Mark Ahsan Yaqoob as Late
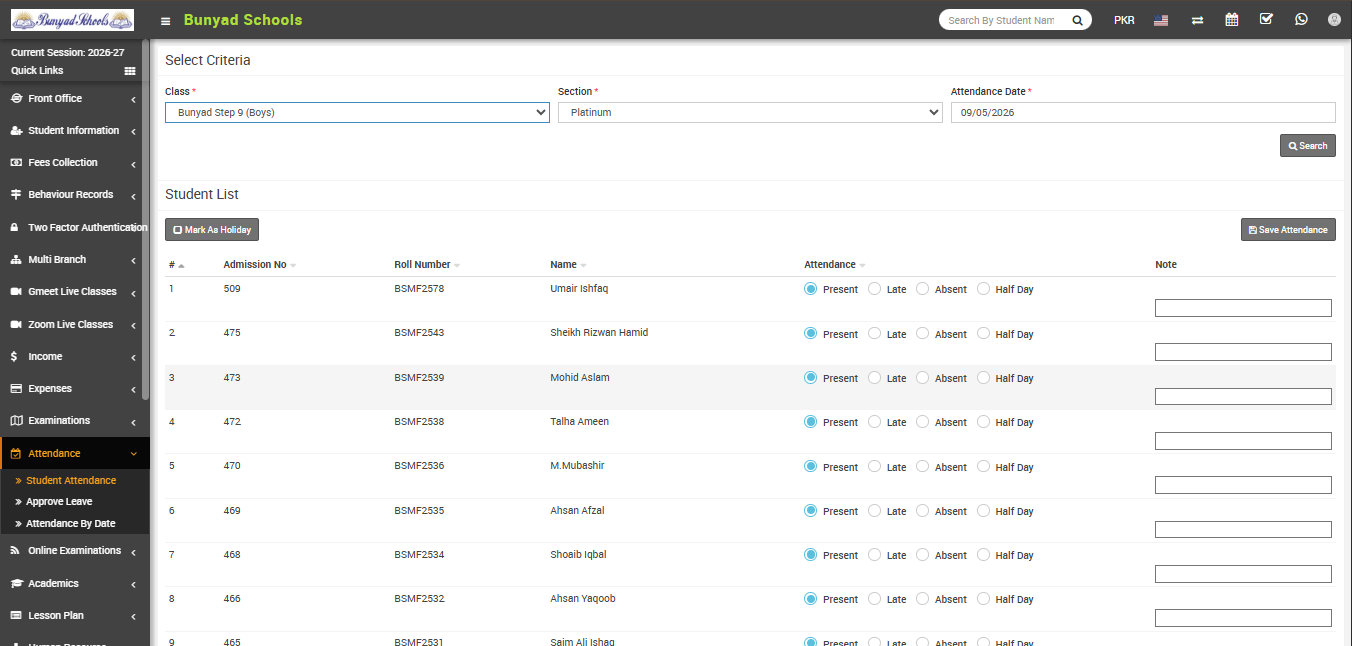This screenshot has height=646, width=1352. click(874, 598)
